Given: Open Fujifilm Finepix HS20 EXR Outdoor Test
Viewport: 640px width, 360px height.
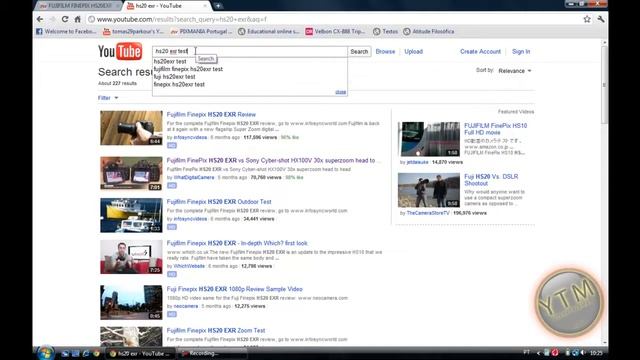Looking at the screenshot, I should point(219,202).
